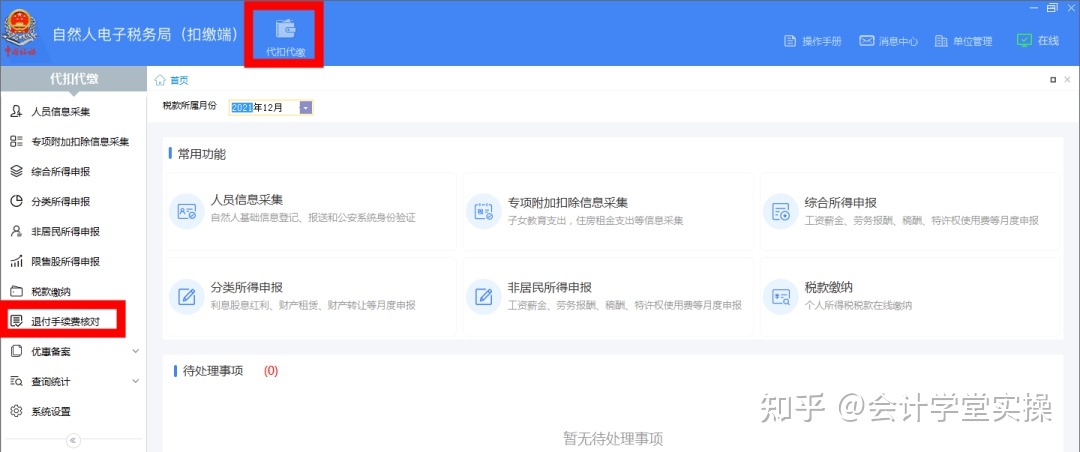Open 分类所得申报 card edit icon

point(187,297)
